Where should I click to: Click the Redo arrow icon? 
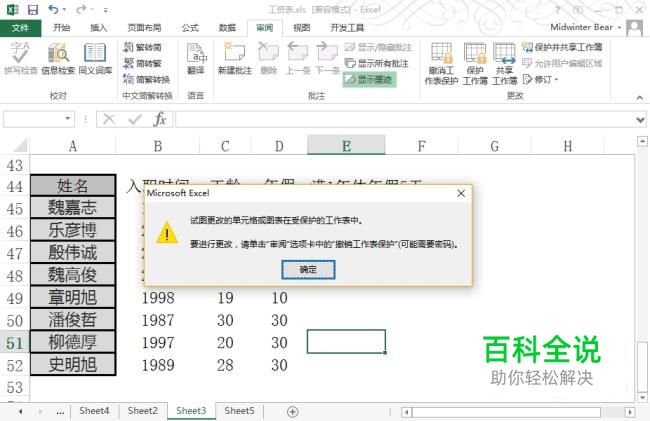point(81,9)
